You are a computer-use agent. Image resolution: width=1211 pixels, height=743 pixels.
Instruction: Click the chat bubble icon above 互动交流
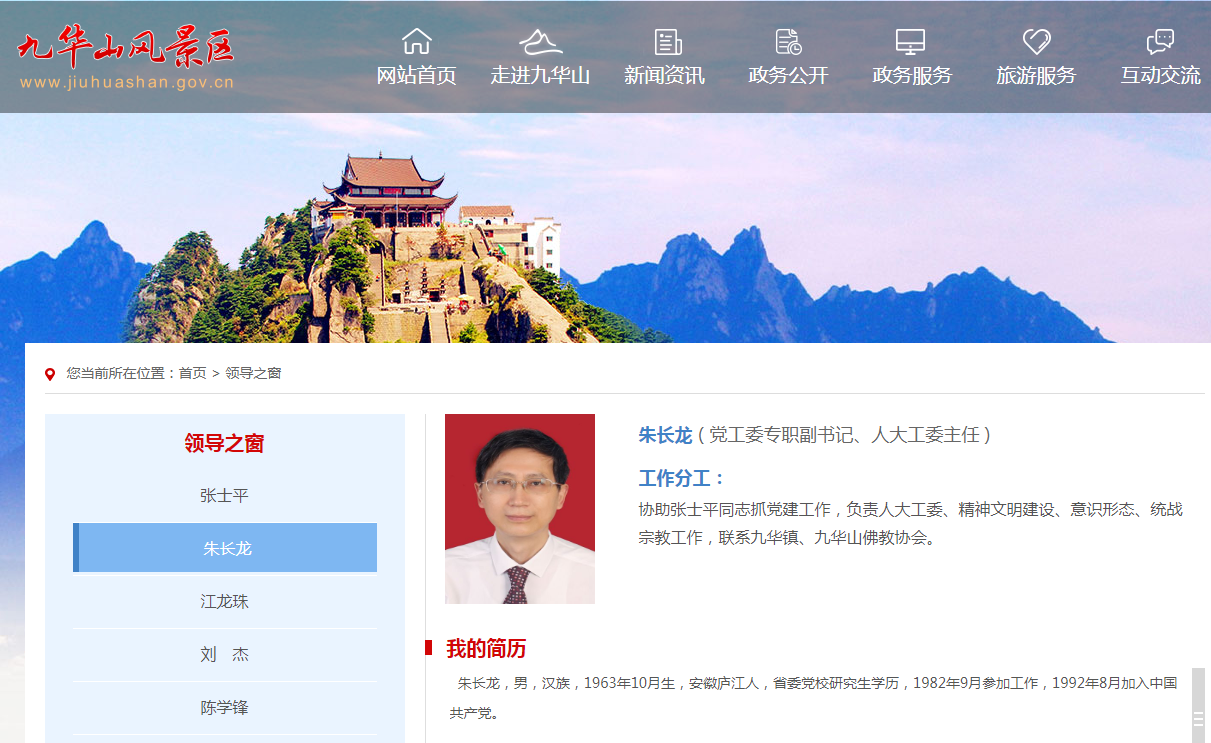tap(1160, 41)
